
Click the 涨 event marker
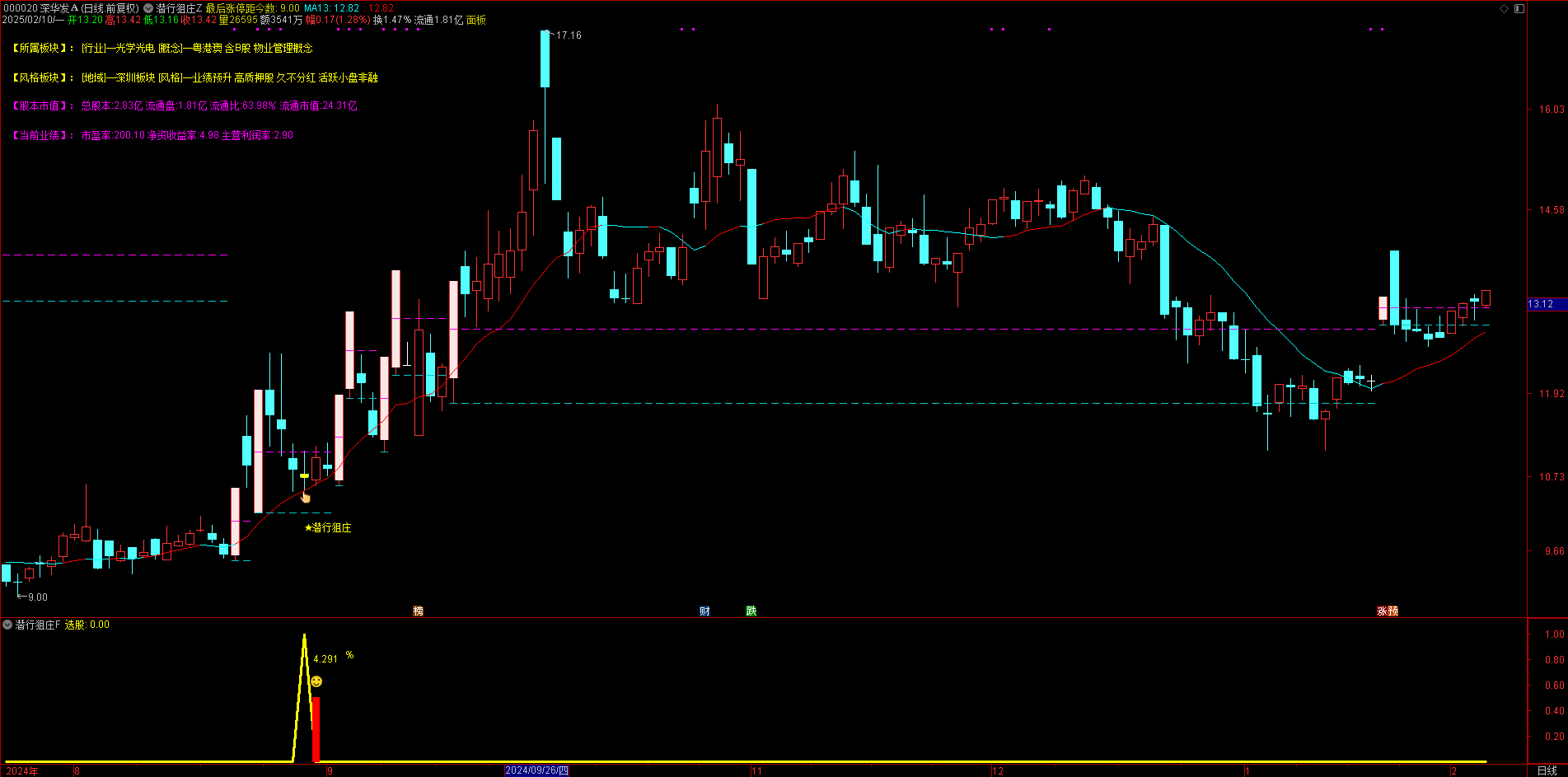(1382, 611)
